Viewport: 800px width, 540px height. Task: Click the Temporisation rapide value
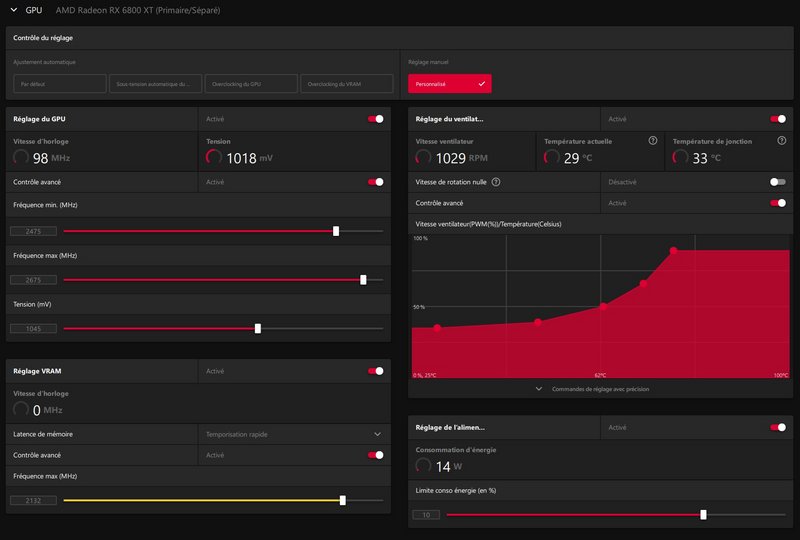[x=237, y=434]
